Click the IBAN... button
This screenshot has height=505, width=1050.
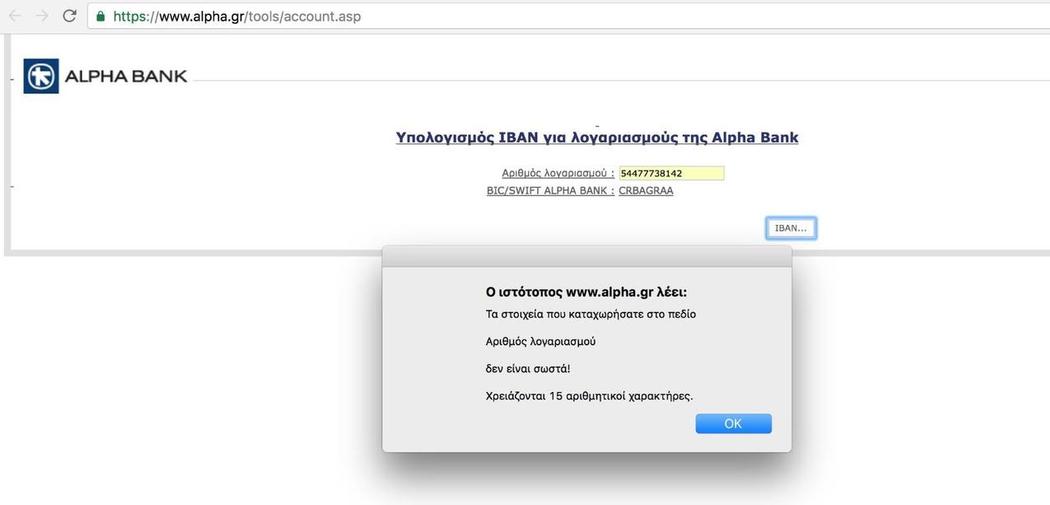(791, 228)
